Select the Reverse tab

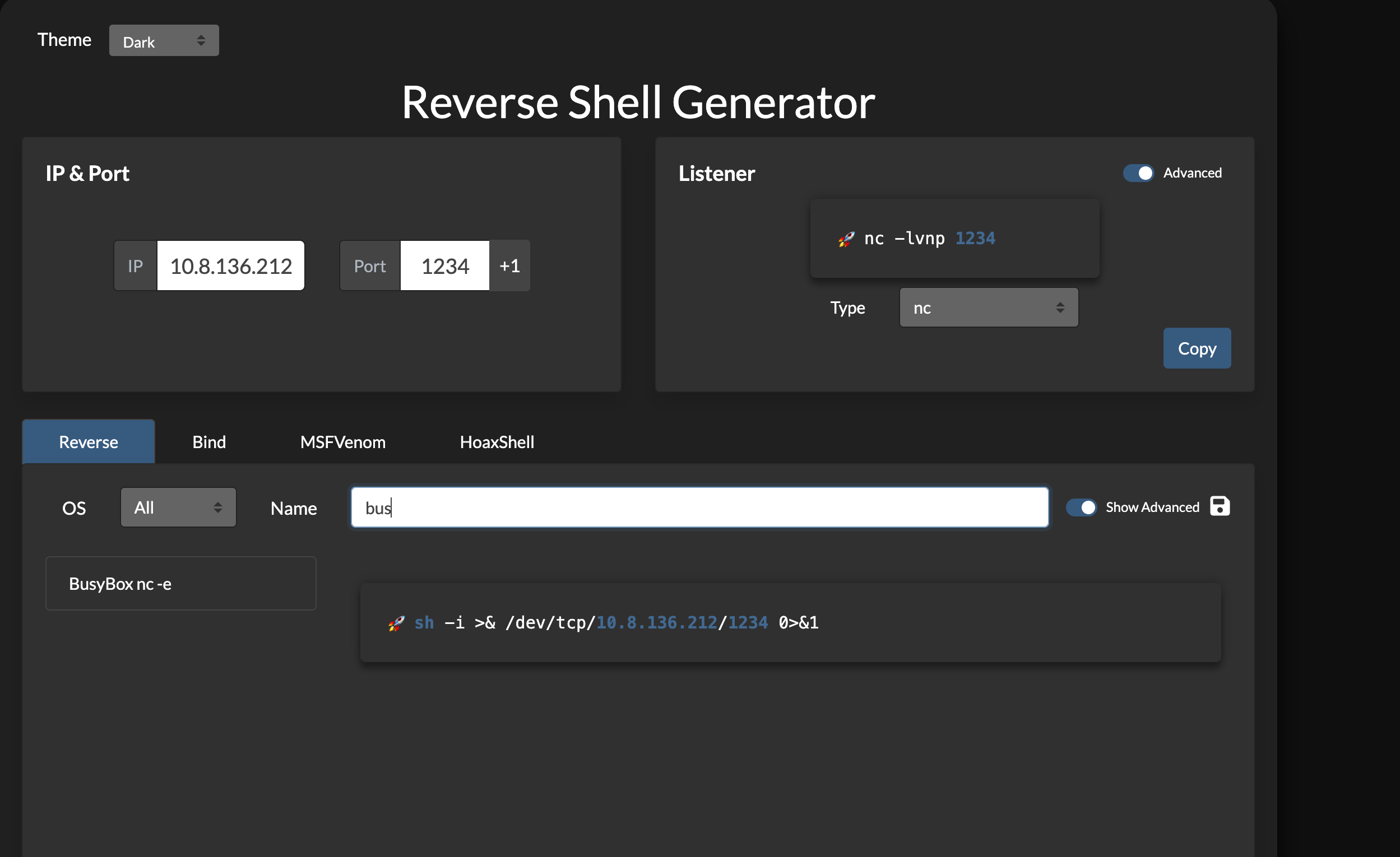[89, 442]
